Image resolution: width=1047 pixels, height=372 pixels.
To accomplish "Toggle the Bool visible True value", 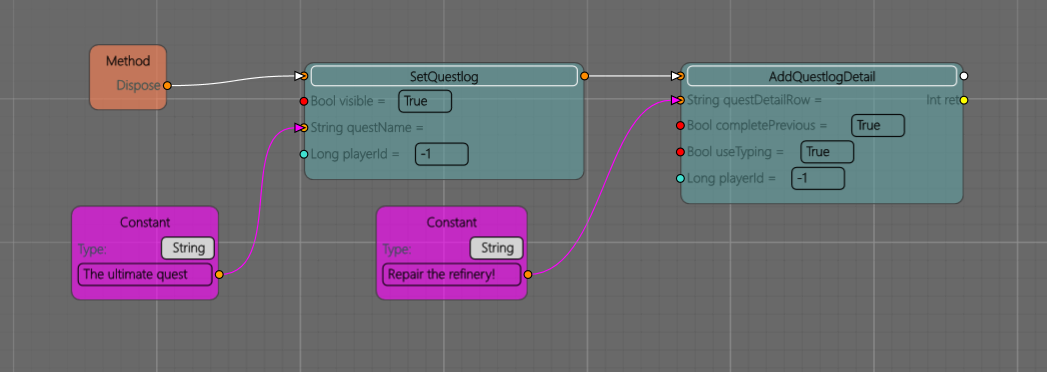I will point(425,102).
